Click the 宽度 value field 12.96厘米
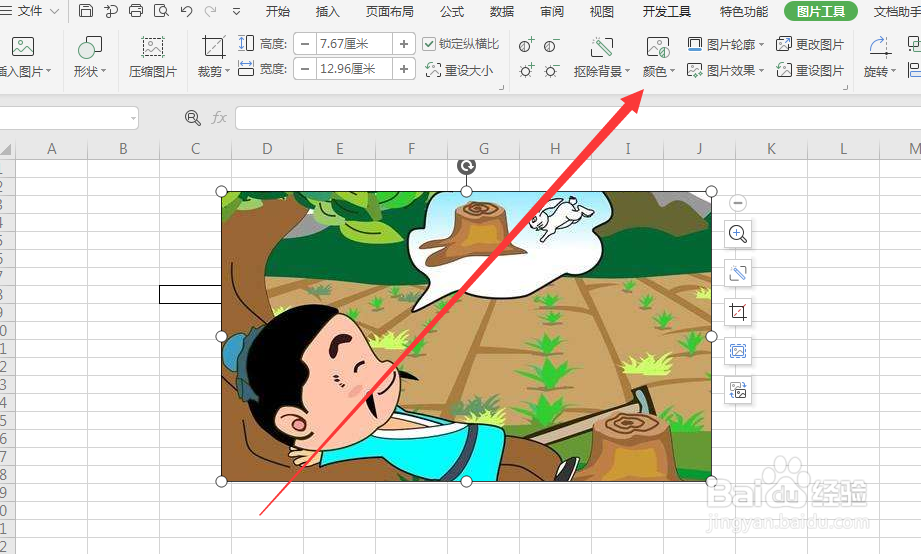The image size is (921, 554). click(354, 69)
